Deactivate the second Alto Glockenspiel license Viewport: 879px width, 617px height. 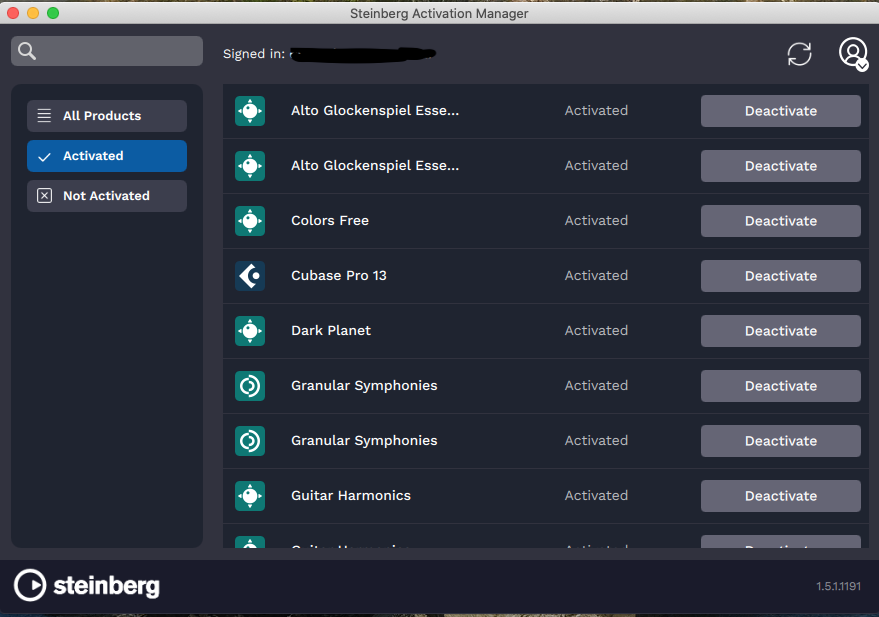pyautogui.click(x=780, y=166)
